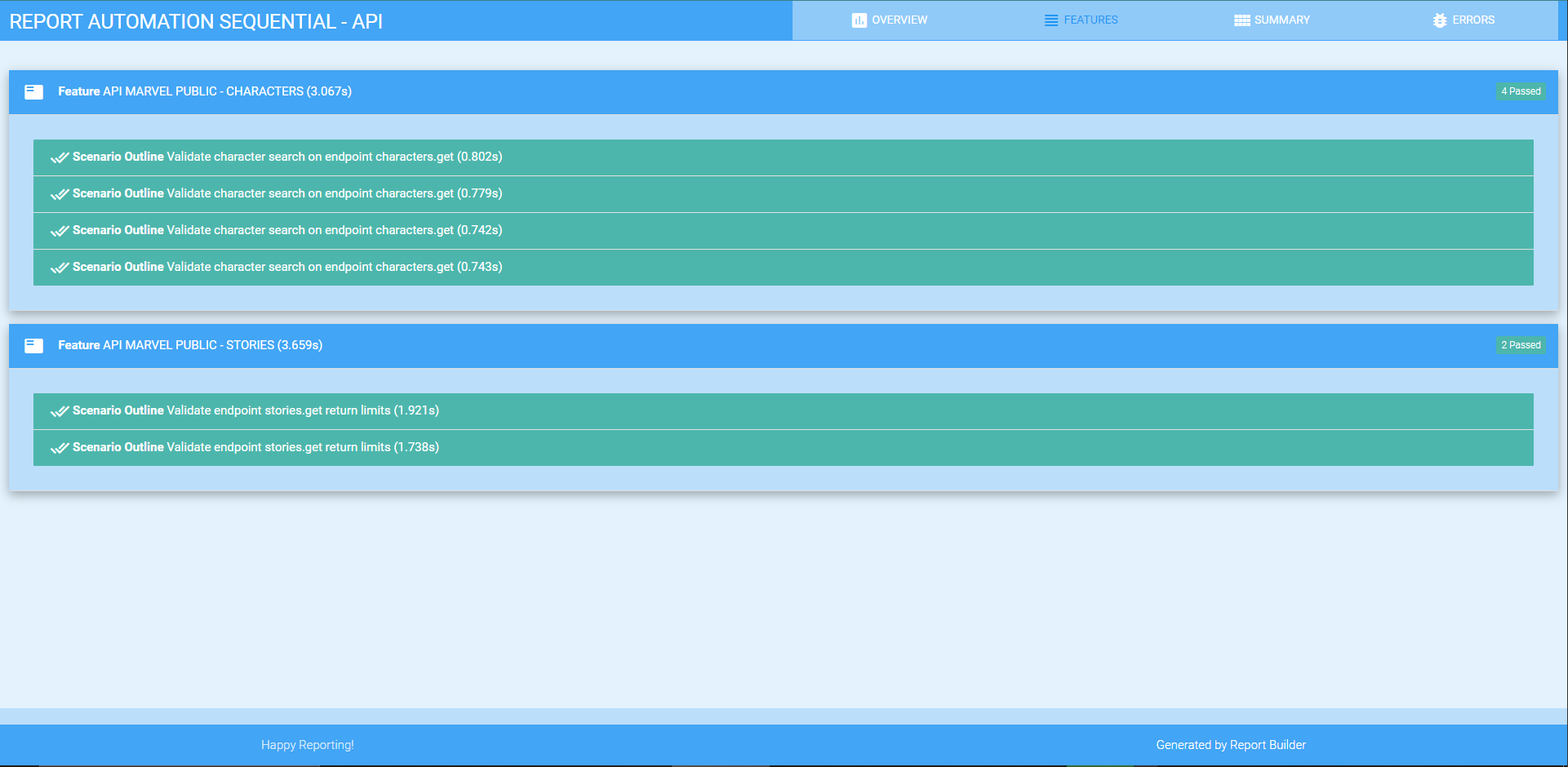Click the feature card icon for CHARACTERS feature
This screenshot has height=767, width=1568.
(x=33, y=91)
